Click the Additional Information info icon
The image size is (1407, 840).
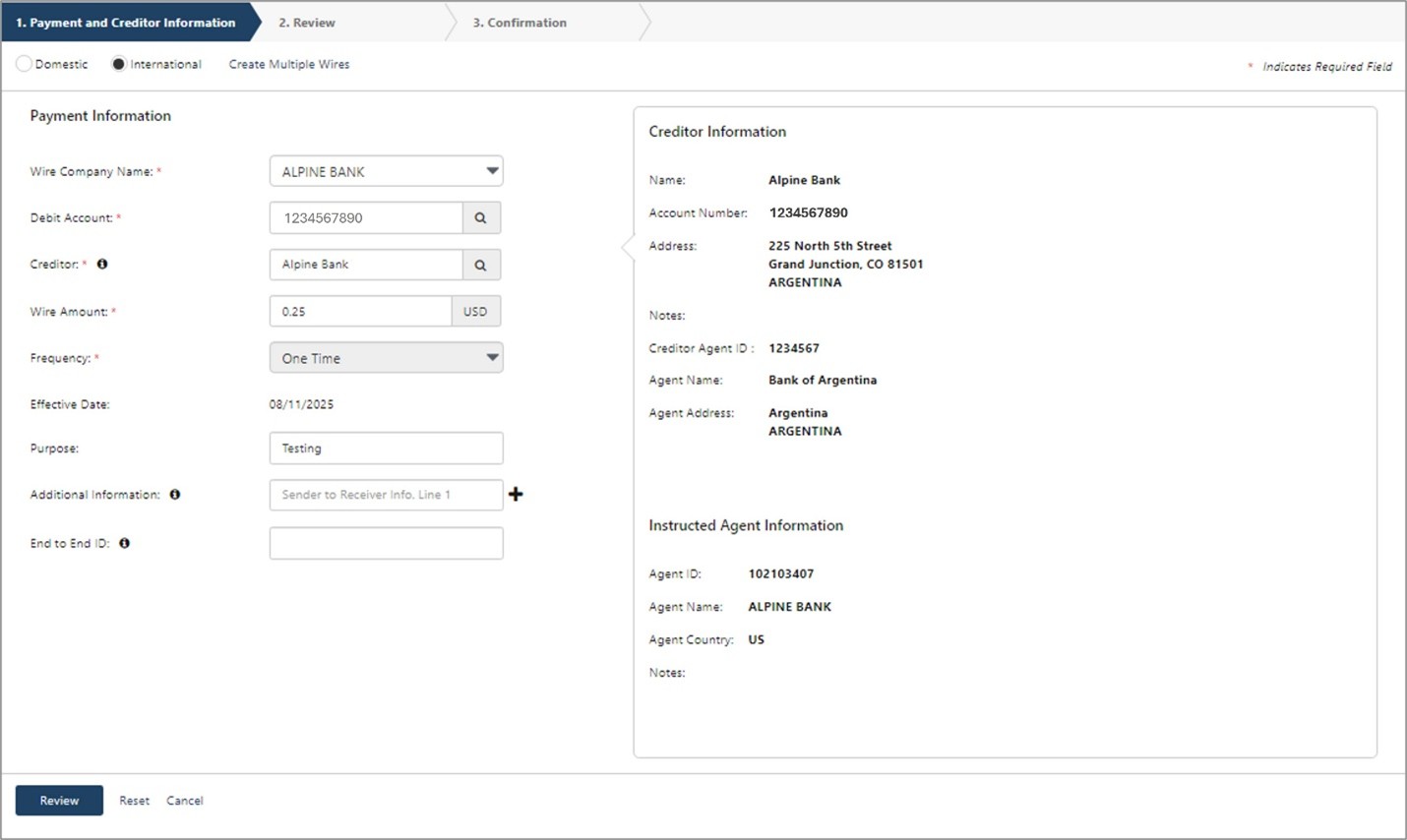[175, 495]
